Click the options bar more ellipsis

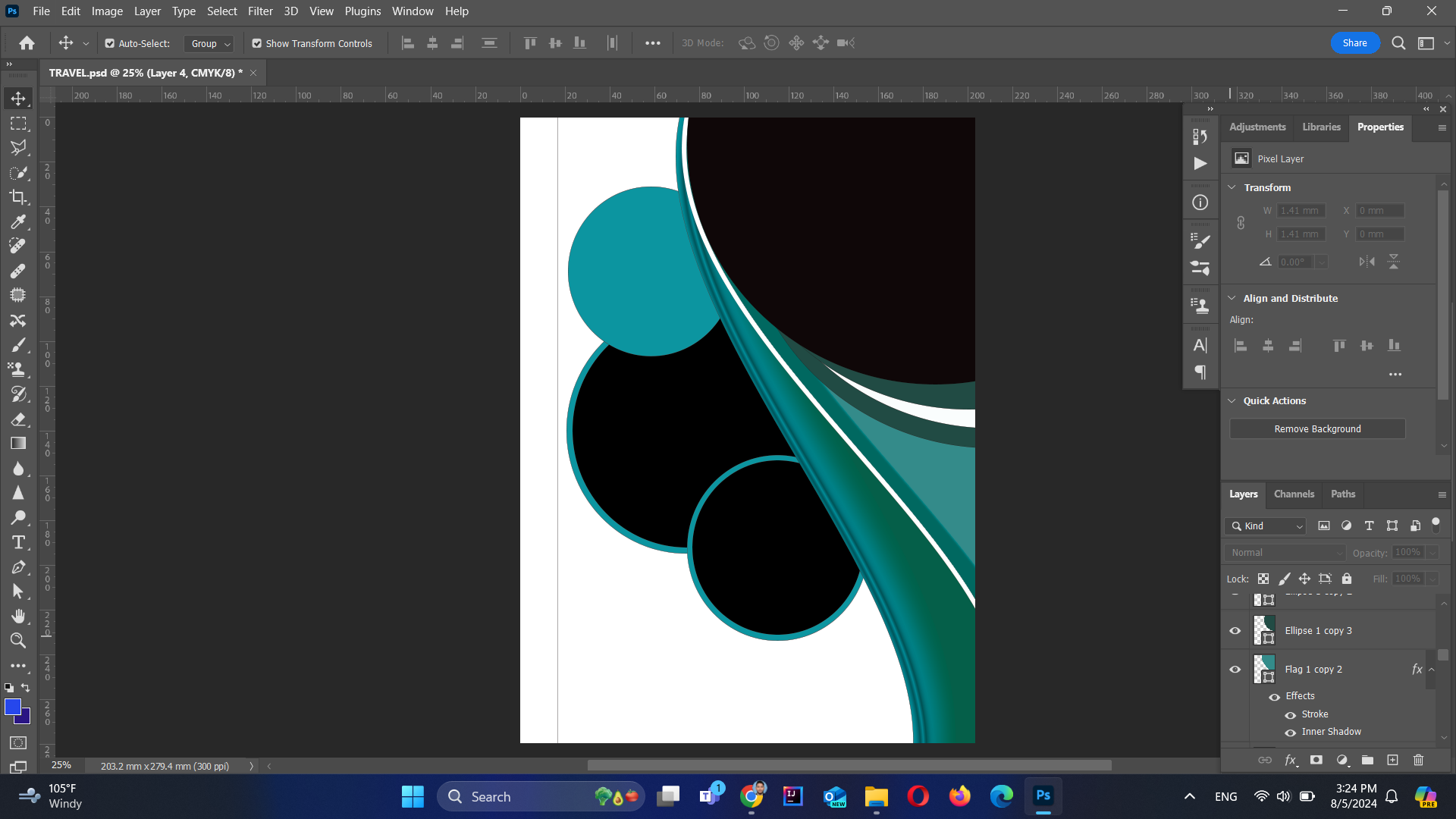coord(652,44)
